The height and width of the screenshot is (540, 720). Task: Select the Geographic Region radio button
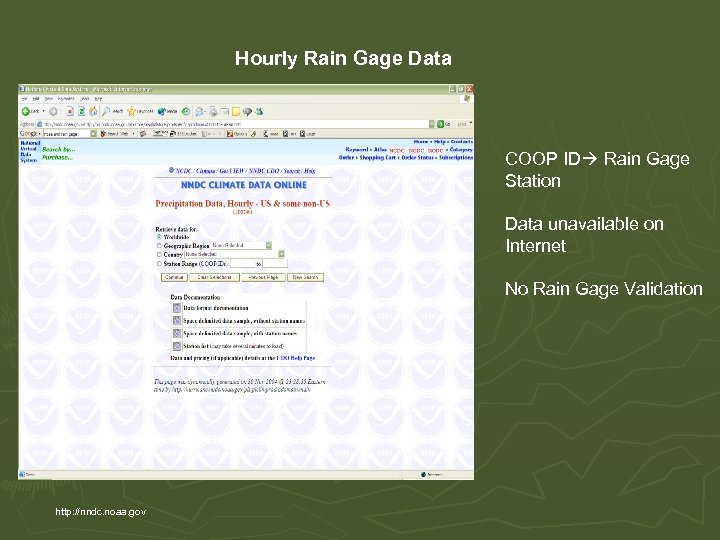click(x=159, y=246)
